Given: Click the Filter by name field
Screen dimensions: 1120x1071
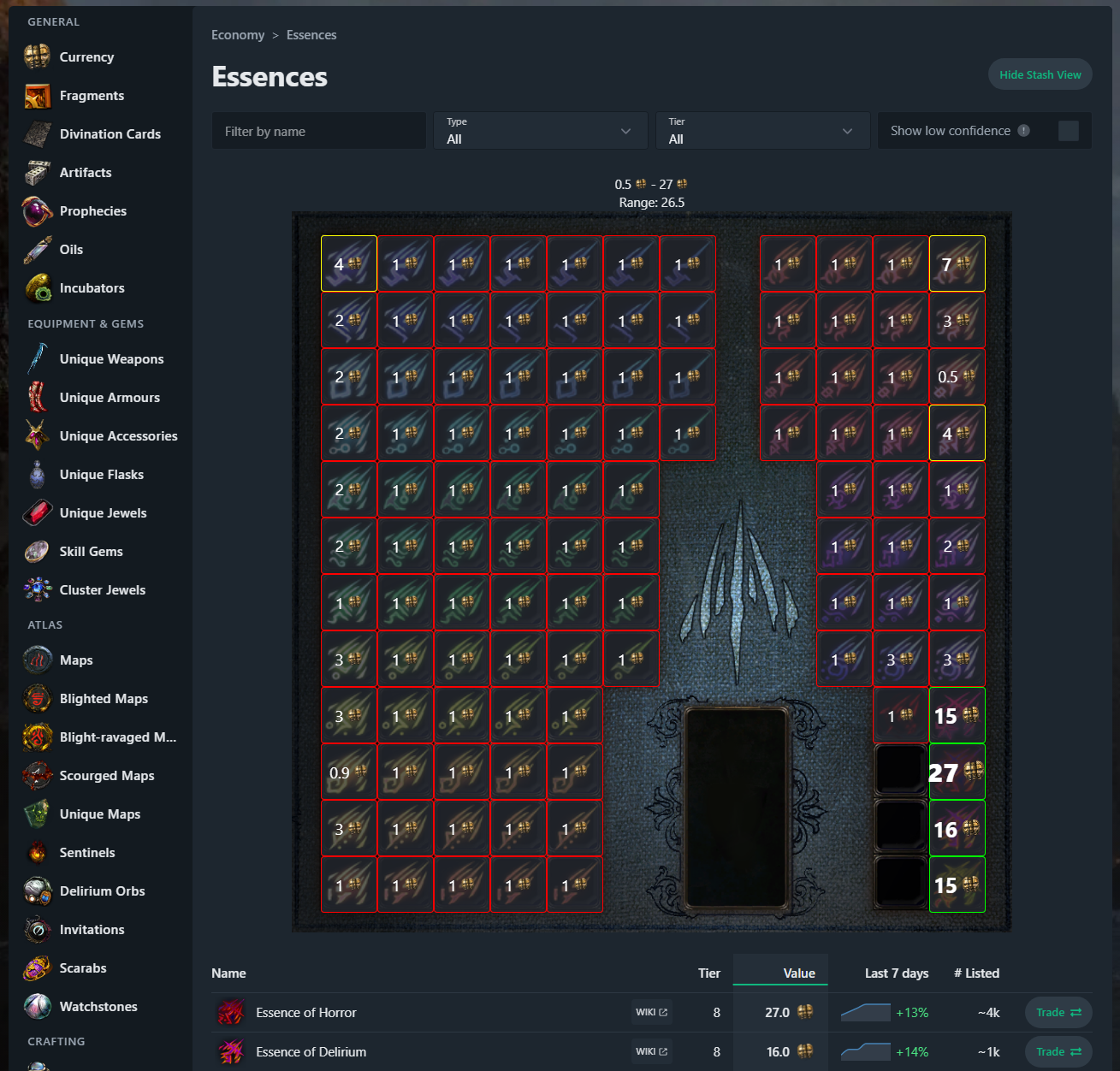Looking at the screenshot, I should coord(318,131).
